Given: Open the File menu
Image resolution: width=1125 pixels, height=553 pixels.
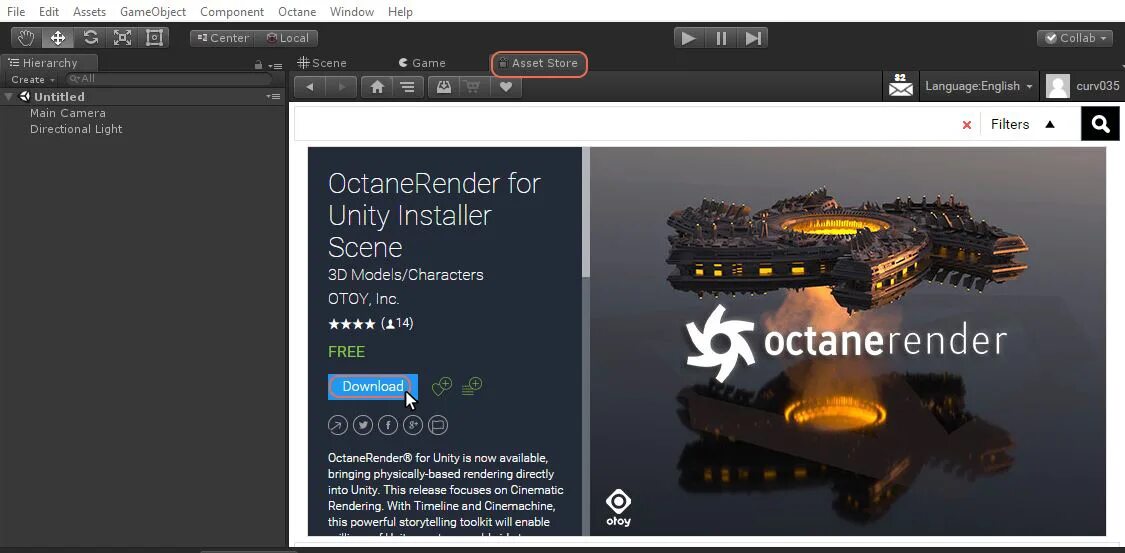Looking at the screenshot, I should 16,11.
